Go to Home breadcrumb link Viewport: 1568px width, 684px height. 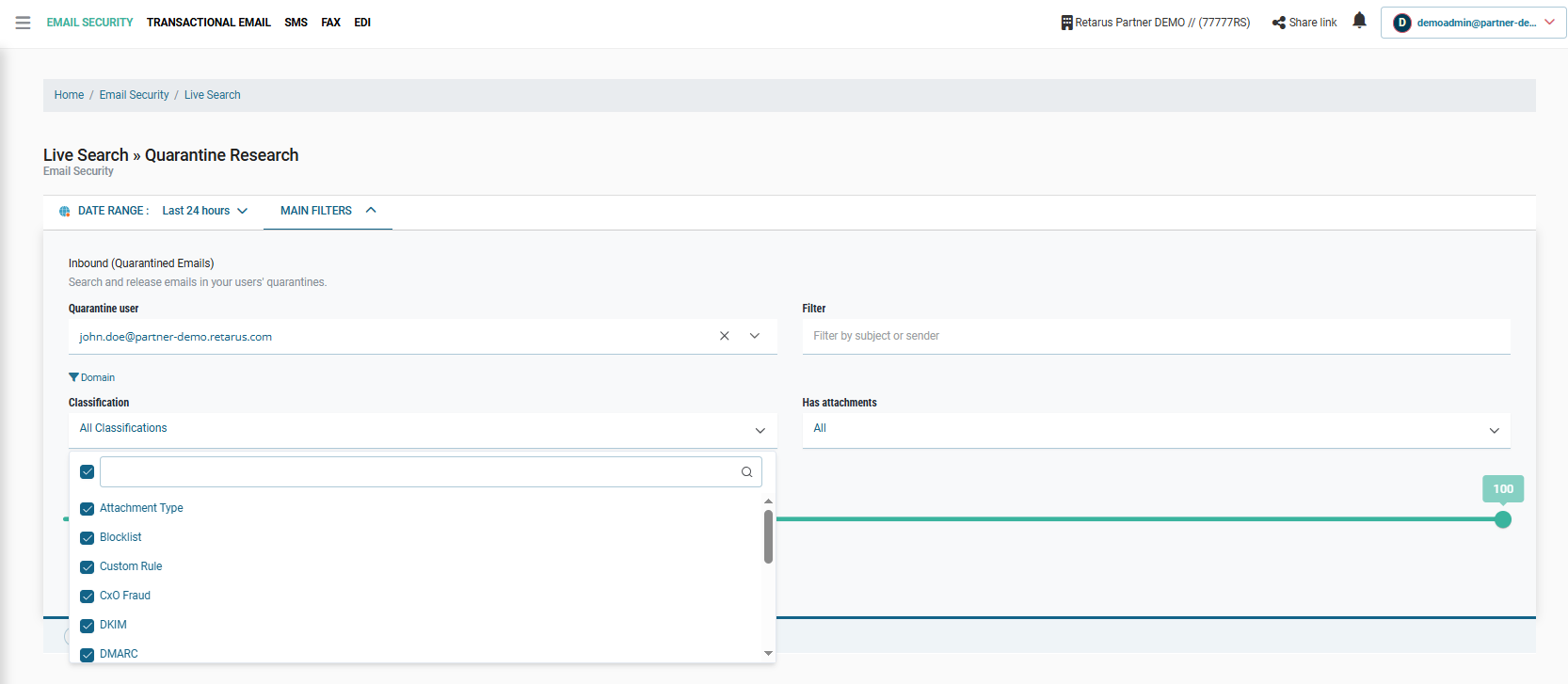pyautogui.click(x=69, y=95)
